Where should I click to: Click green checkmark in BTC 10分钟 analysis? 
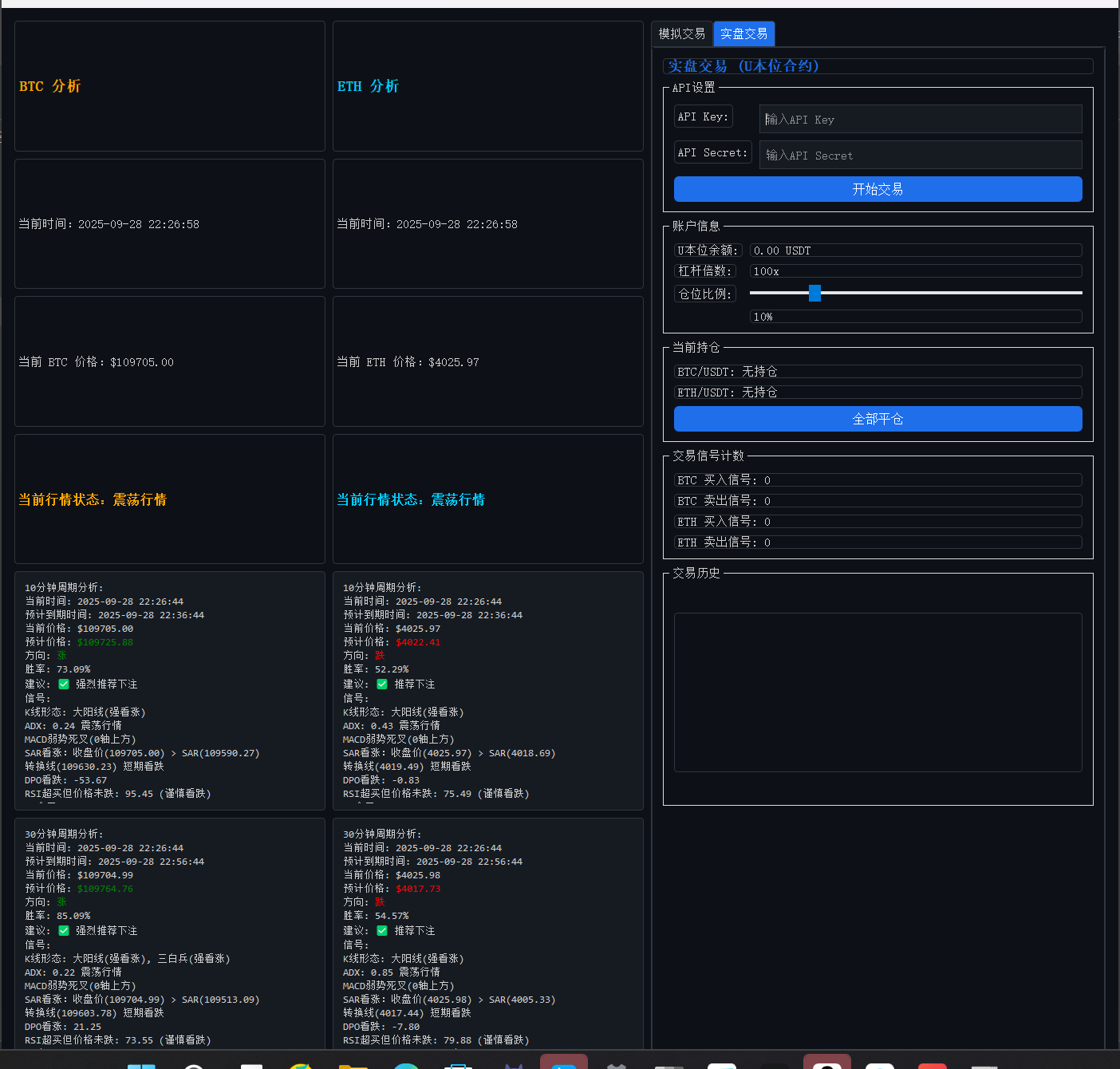[x=64, y=684]
